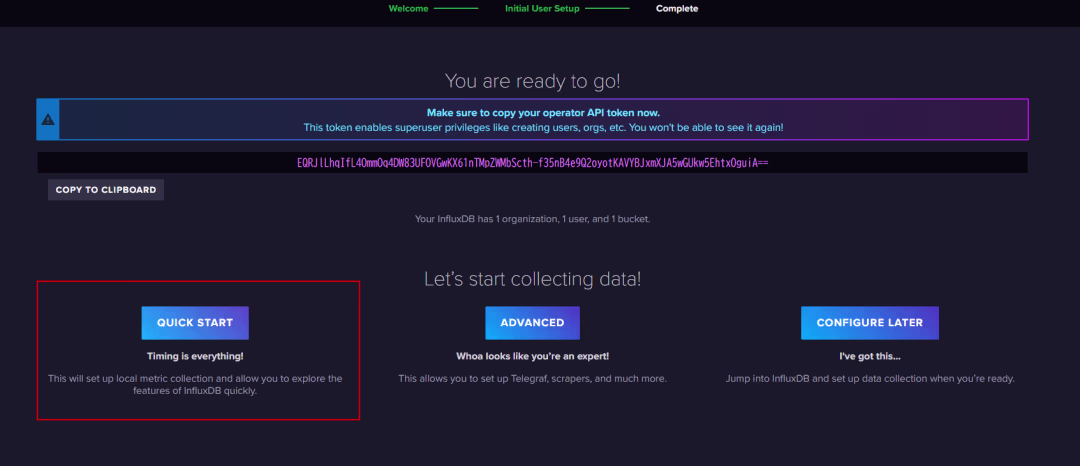This screenshot has width=1080, height=466.
Task: Click the Telegraf, scrapers description text
Action: click(x=532, y=379)
